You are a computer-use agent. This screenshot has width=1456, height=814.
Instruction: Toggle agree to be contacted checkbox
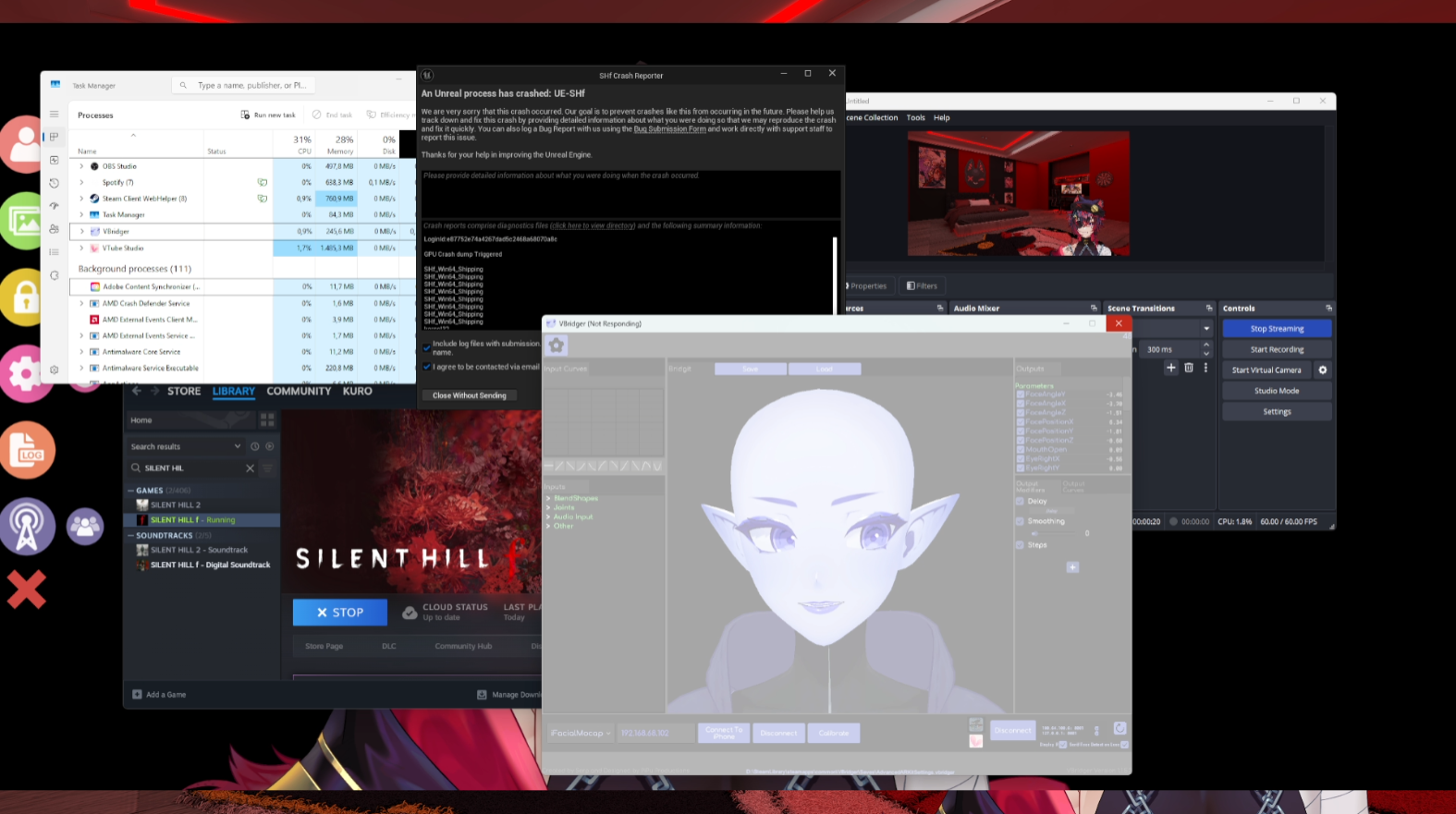(427, 367)
